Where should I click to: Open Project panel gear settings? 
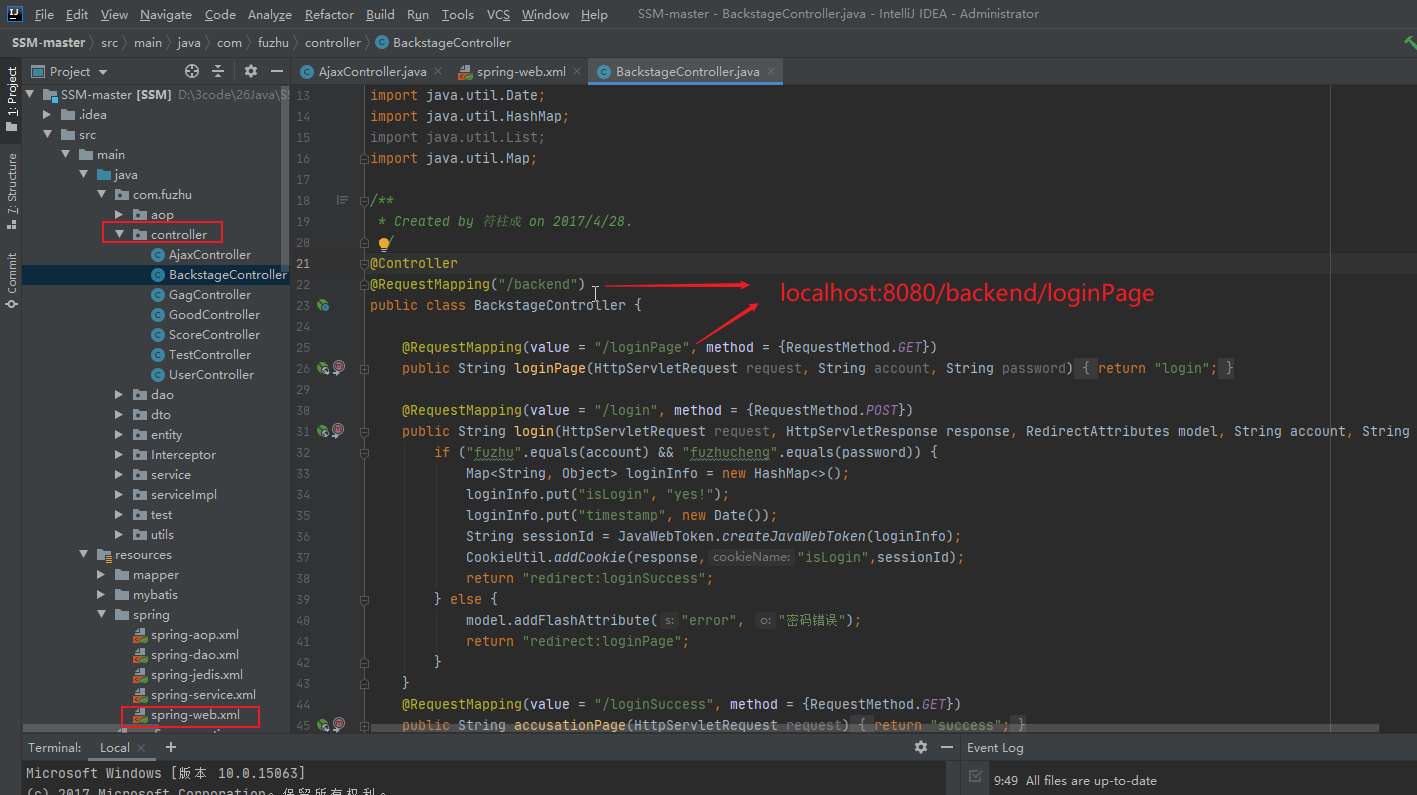(x=251, y=71)
